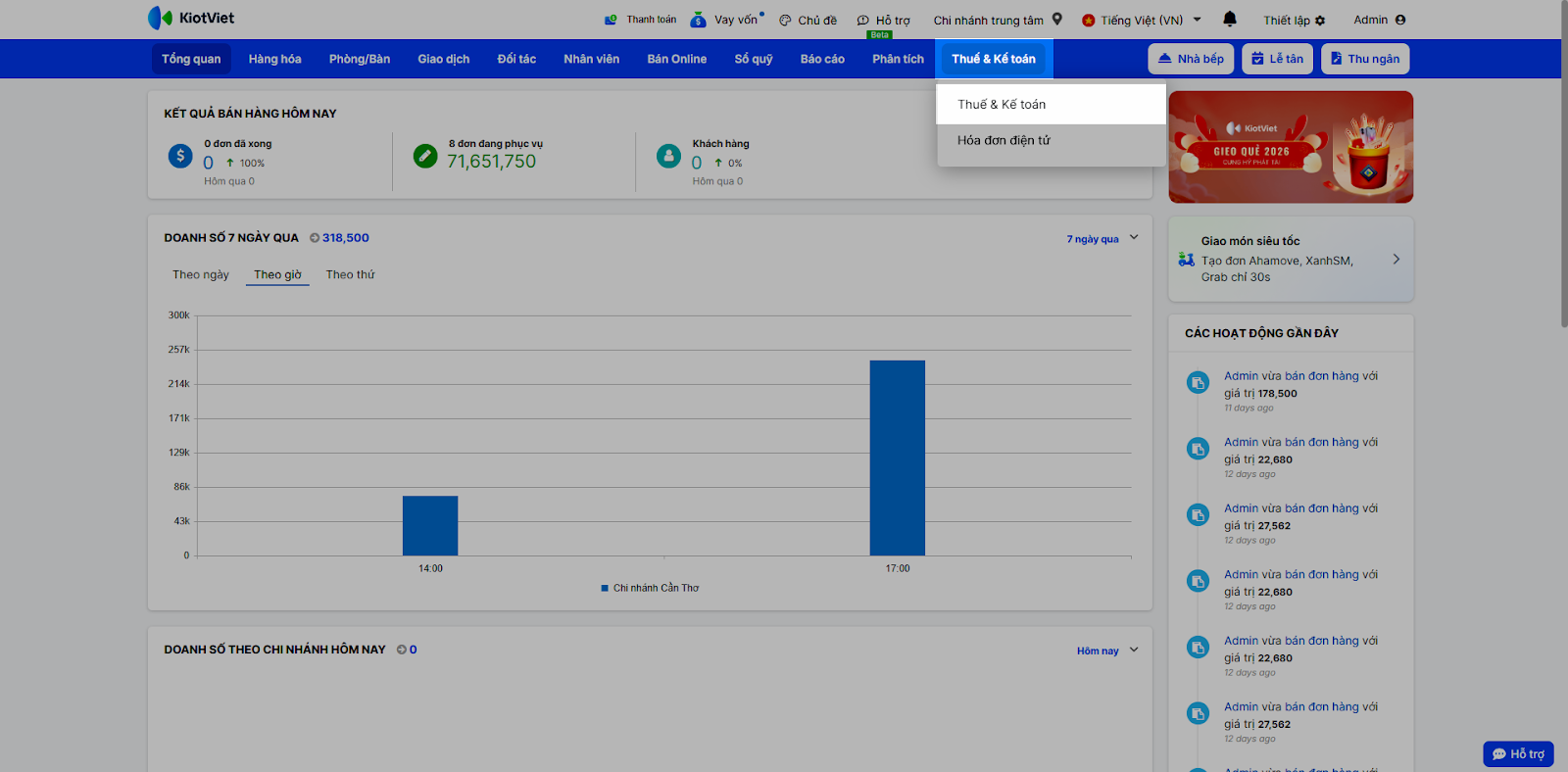Choose Thuế & Kế toán submenu item

point(1002,105)
